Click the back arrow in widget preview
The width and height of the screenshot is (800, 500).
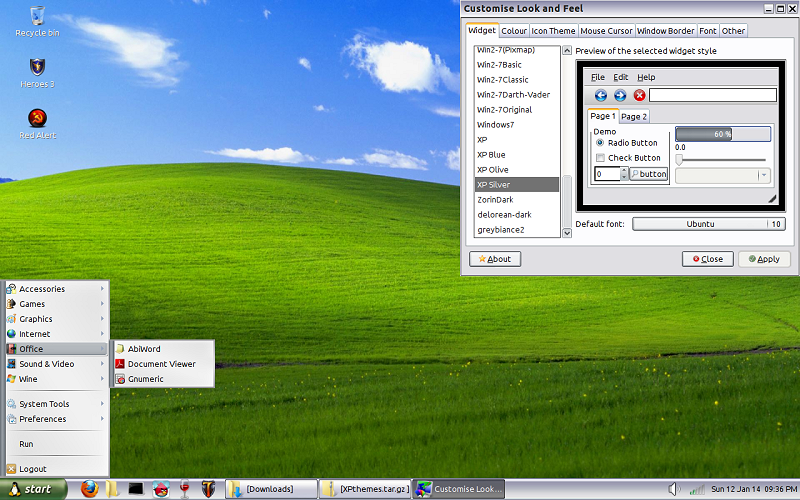click(601, 95)
